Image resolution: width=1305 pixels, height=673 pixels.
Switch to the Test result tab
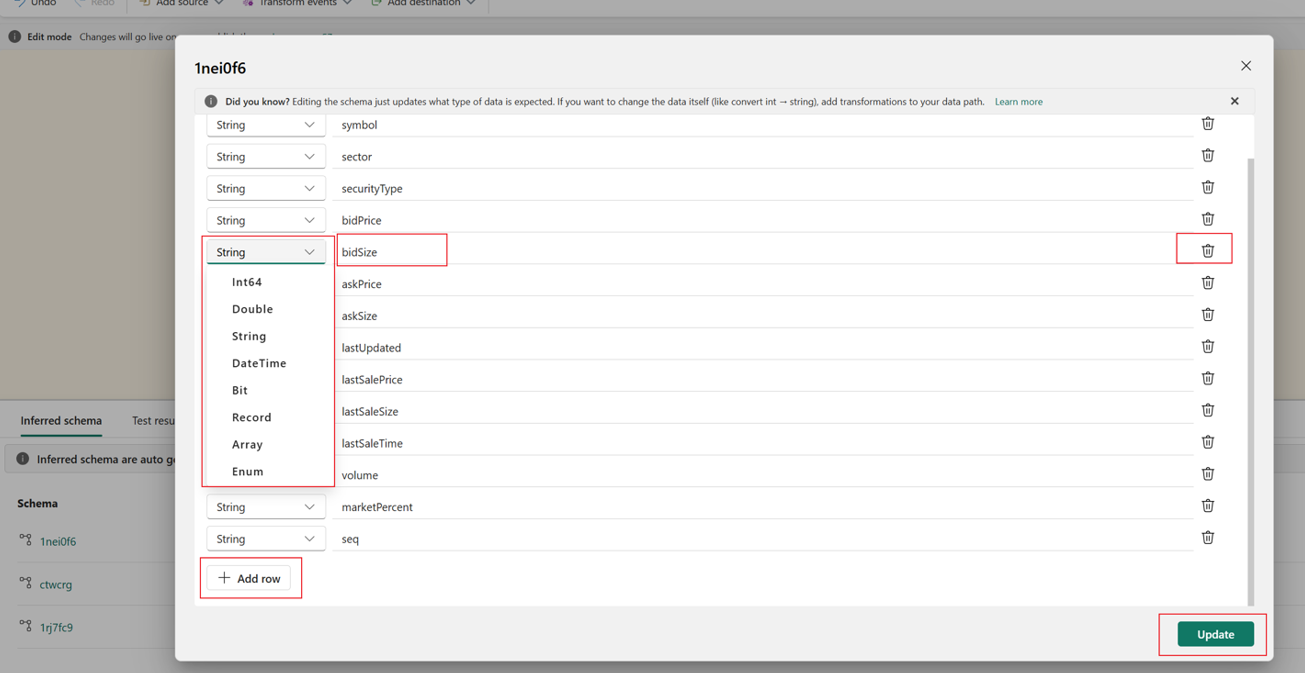coord(153,421)
